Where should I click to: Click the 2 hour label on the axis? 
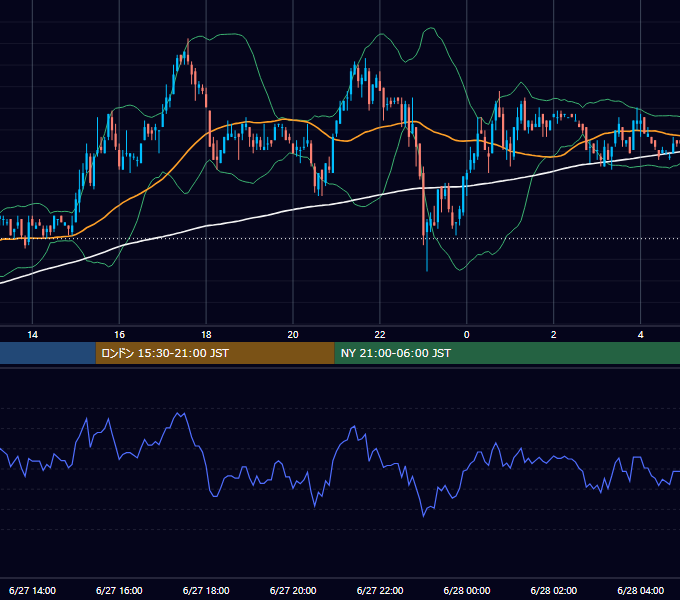554,335
